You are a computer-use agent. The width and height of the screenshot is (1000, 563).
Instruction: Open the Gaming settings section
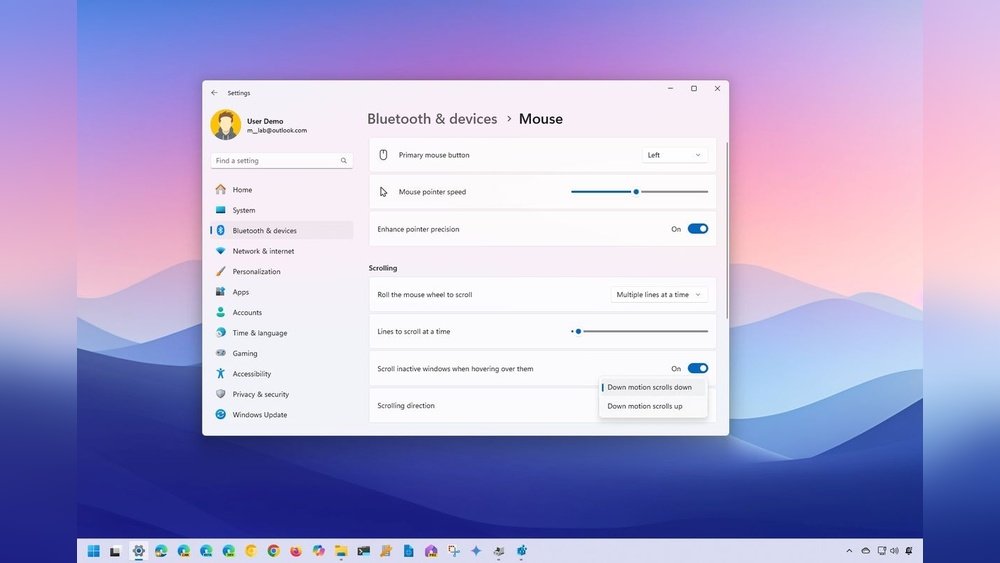(x=245, y=353)
